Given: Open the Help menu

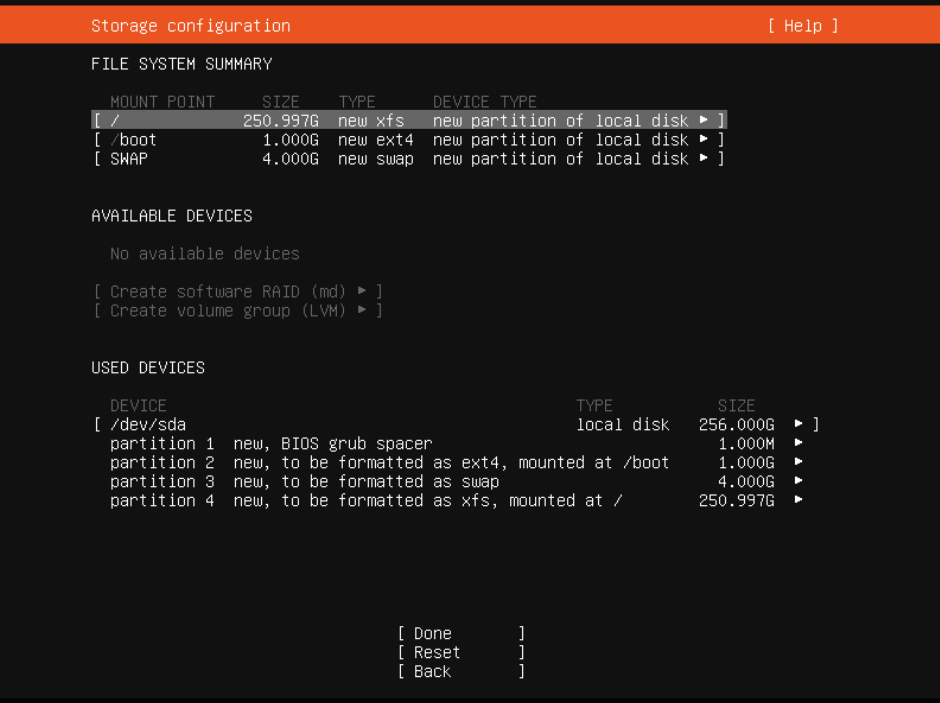Looking at the screenshot, I should 803,26.
